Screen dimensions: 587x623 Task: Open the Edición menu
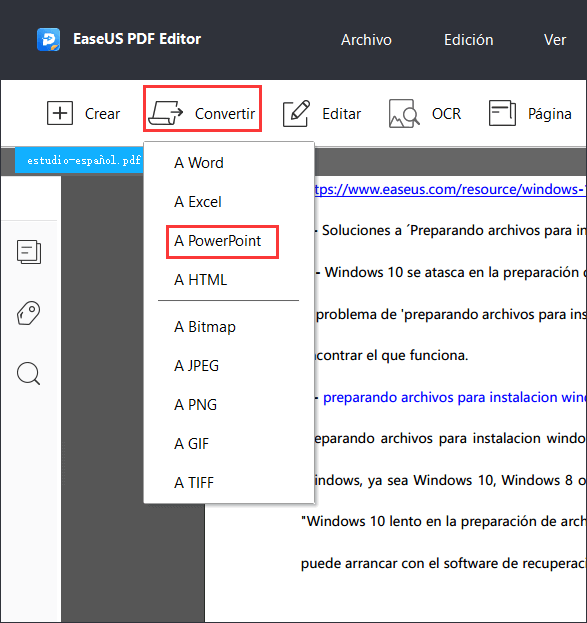tap(469, 40)
